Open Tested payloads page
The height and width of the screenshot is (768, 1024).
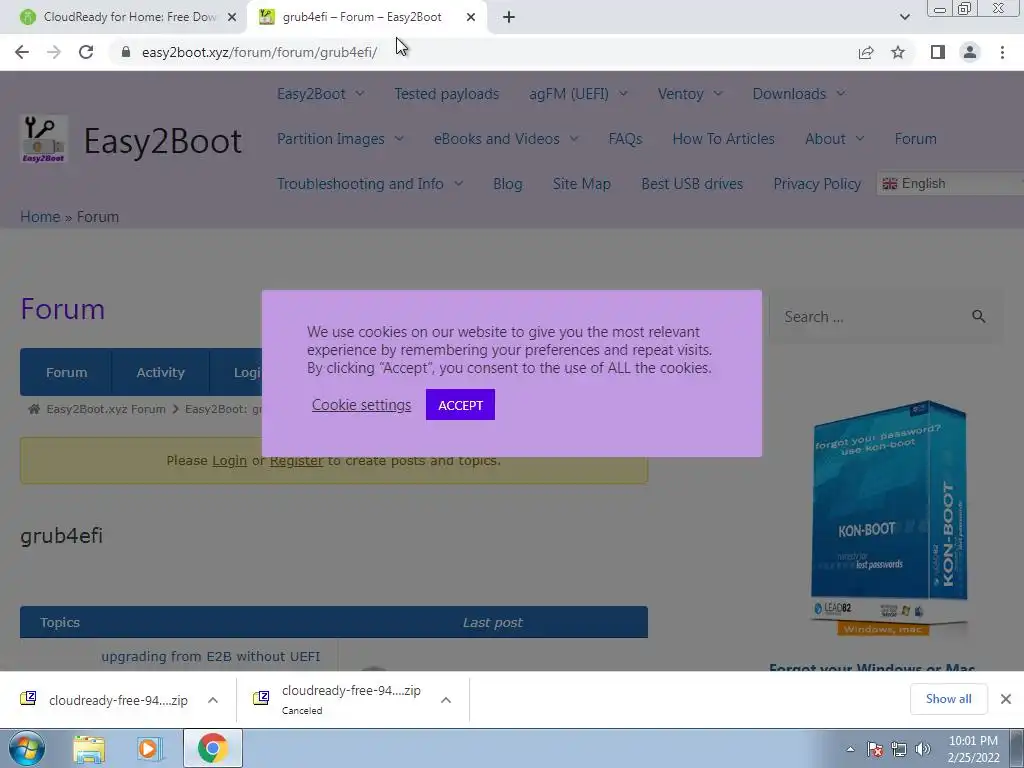pyautogui.click(x=447, y=94)
